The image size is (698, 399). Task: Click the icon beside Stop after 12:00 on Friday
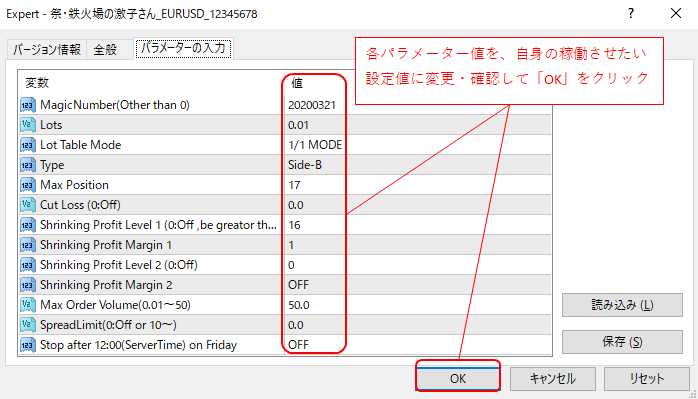(x=28, y=345)
